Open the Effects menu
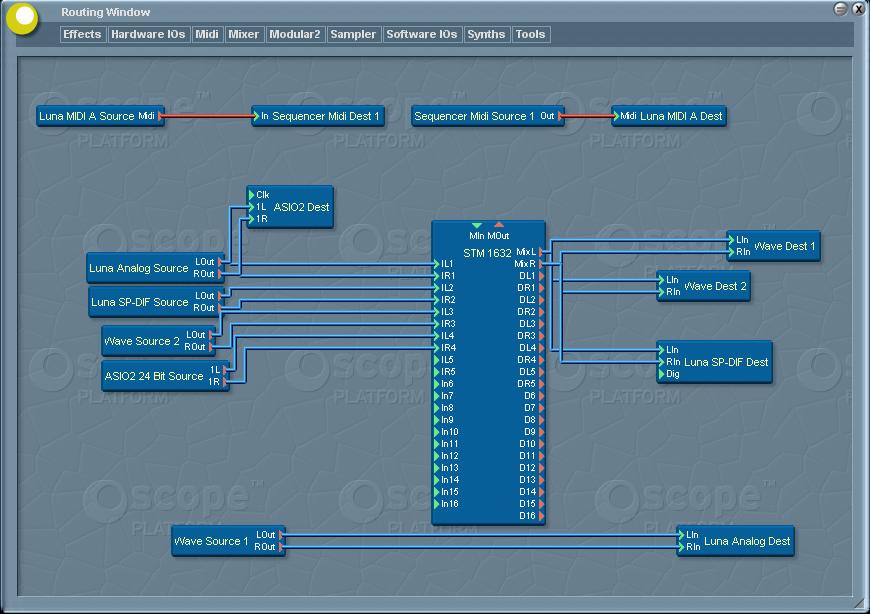 click(82, 34)
